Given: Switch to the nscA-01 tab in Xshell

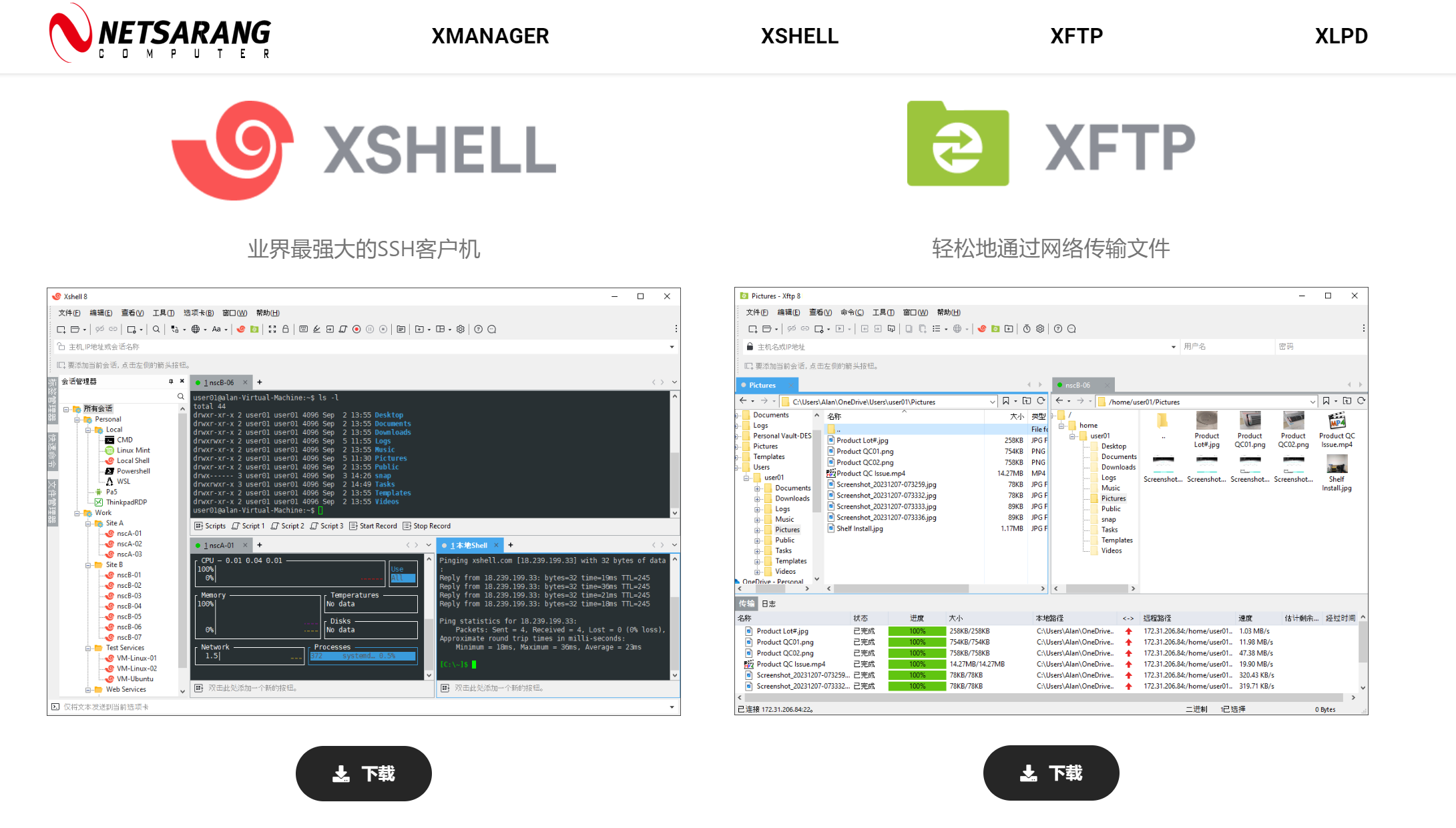Looking at the screenshot, I should pyautogui.click(x=219, y=545).
